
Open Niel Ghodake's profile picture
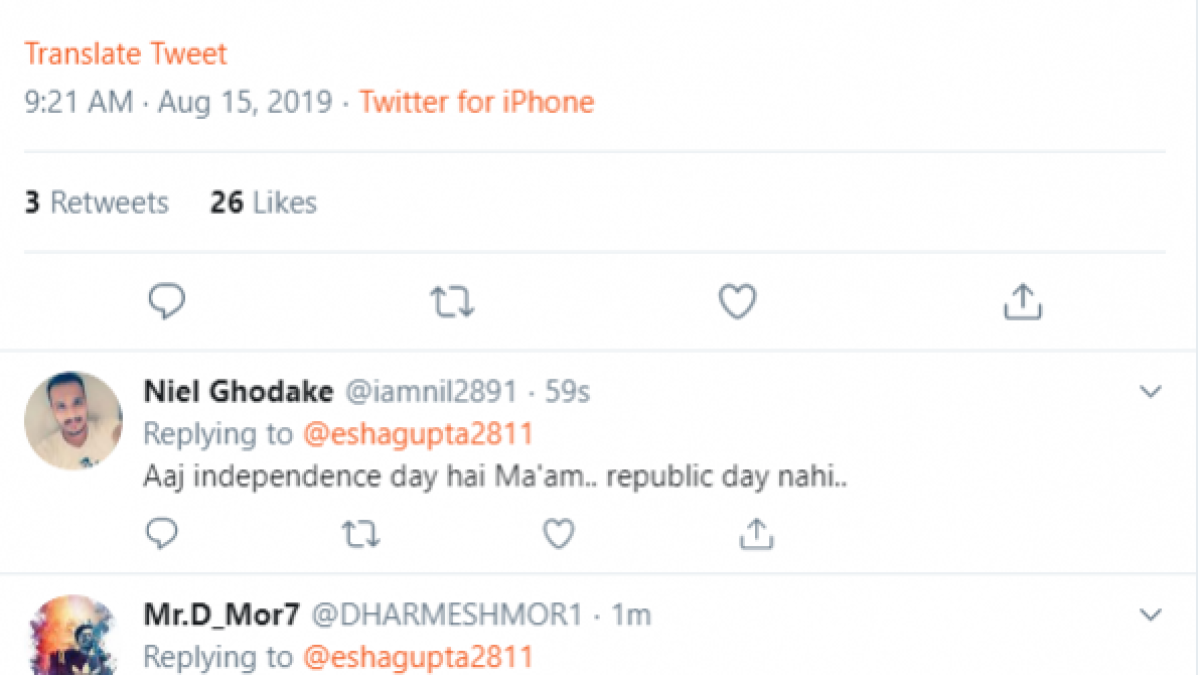click(x=73, y=421)
